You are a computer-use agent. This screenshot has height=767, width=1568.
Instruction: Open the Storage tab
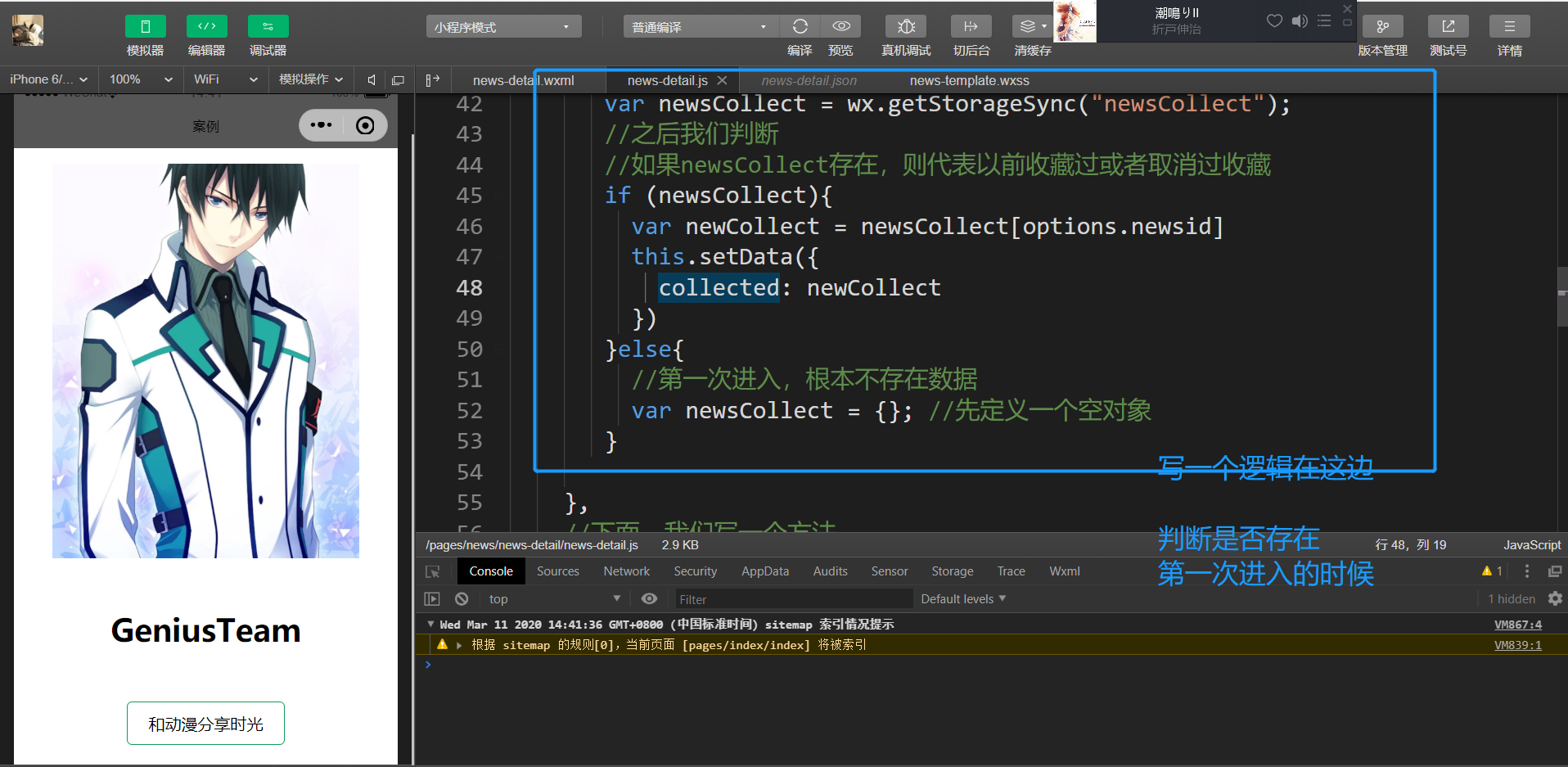click(x=953, y=571)
